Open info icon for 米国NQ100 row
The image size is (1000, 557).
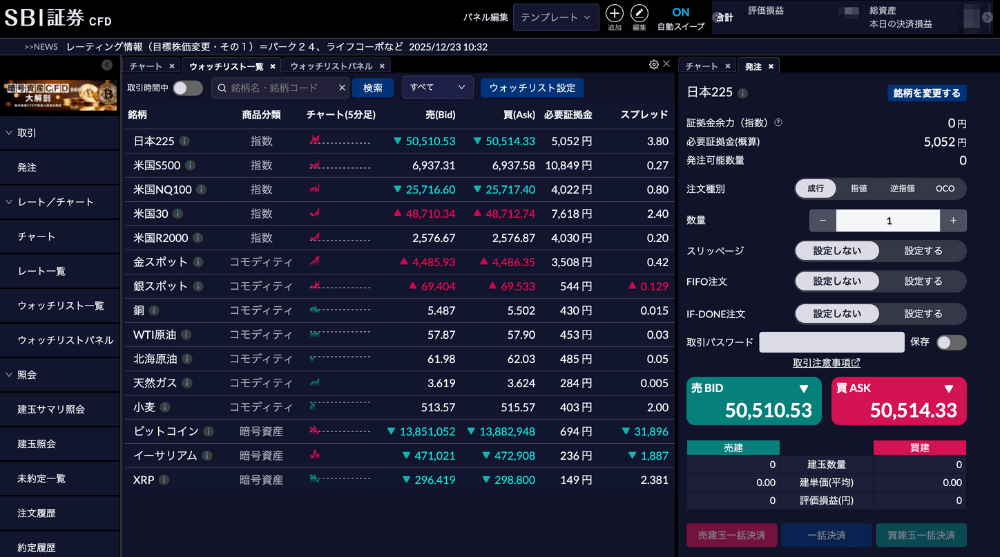coord(201,189)
